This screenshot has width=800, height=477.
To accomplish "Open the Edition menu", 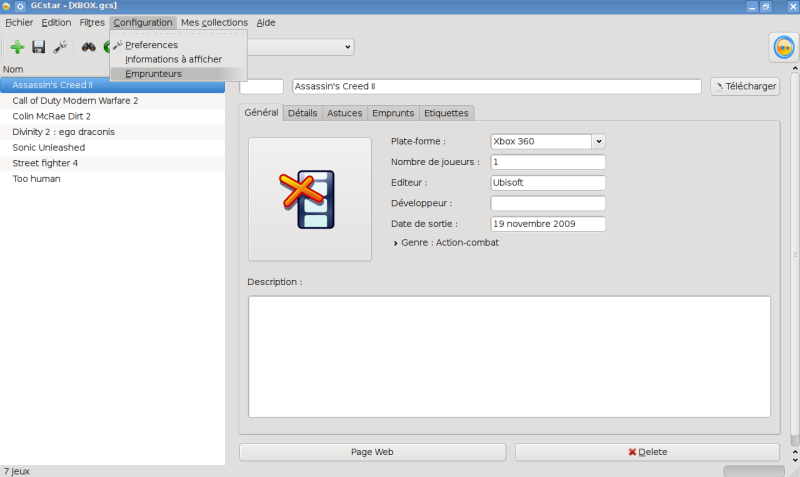I will pos(56,22).
